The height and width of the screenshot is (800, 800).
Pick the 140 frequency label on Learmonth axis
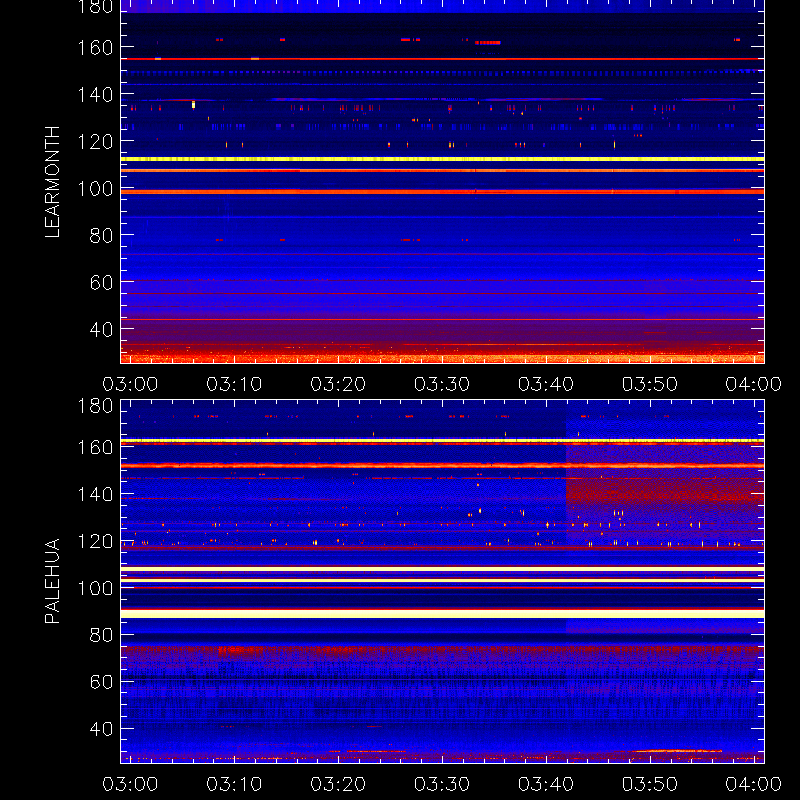(95, 95)
